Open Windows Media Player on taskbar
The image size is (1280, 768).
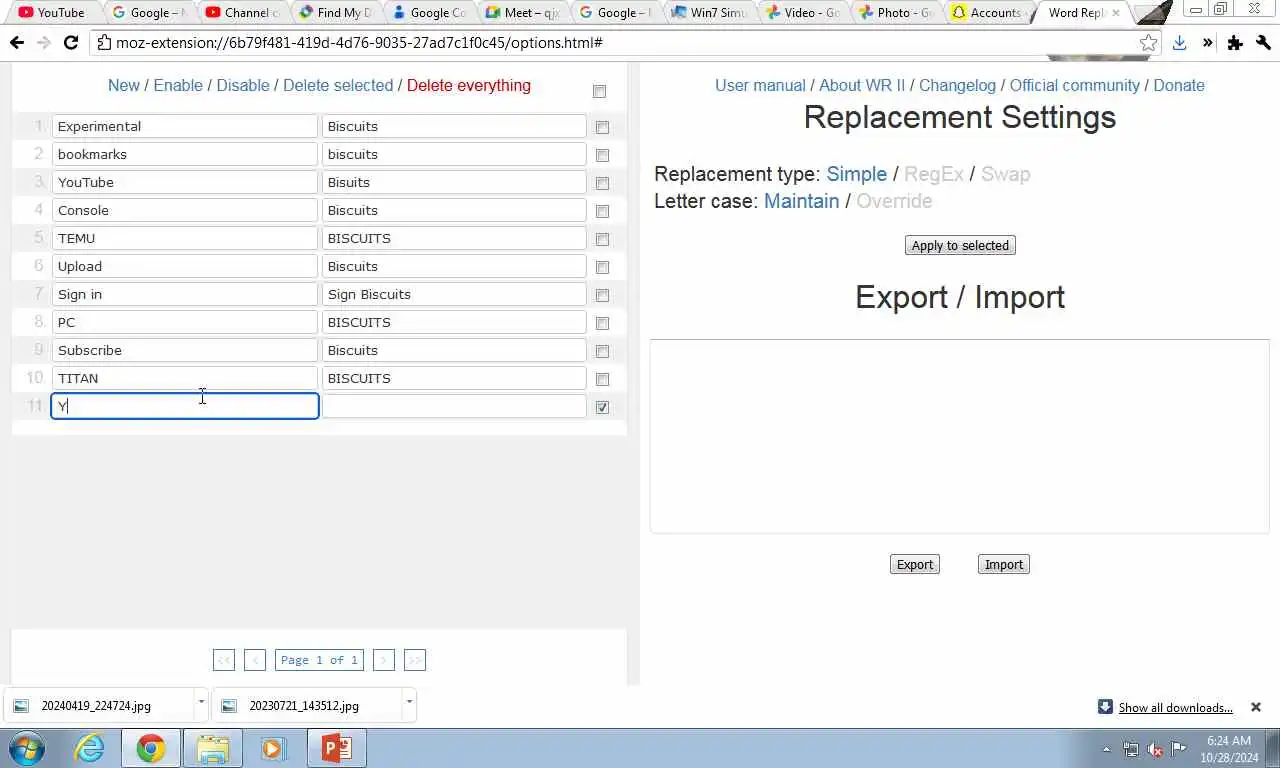point(273,748)
